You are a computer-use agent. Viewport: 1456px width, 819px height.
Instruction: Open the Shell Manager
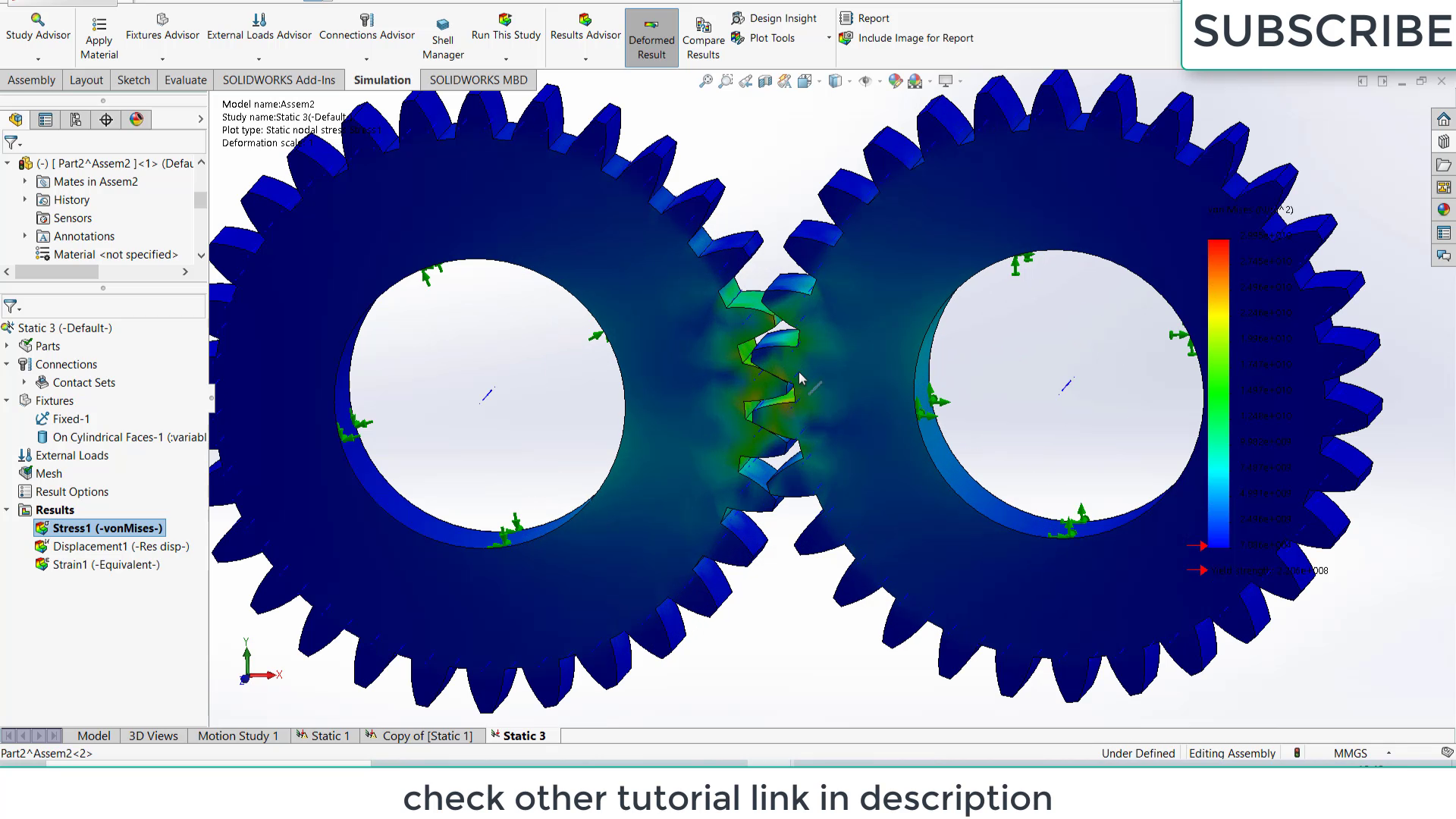tap(443, 38)
